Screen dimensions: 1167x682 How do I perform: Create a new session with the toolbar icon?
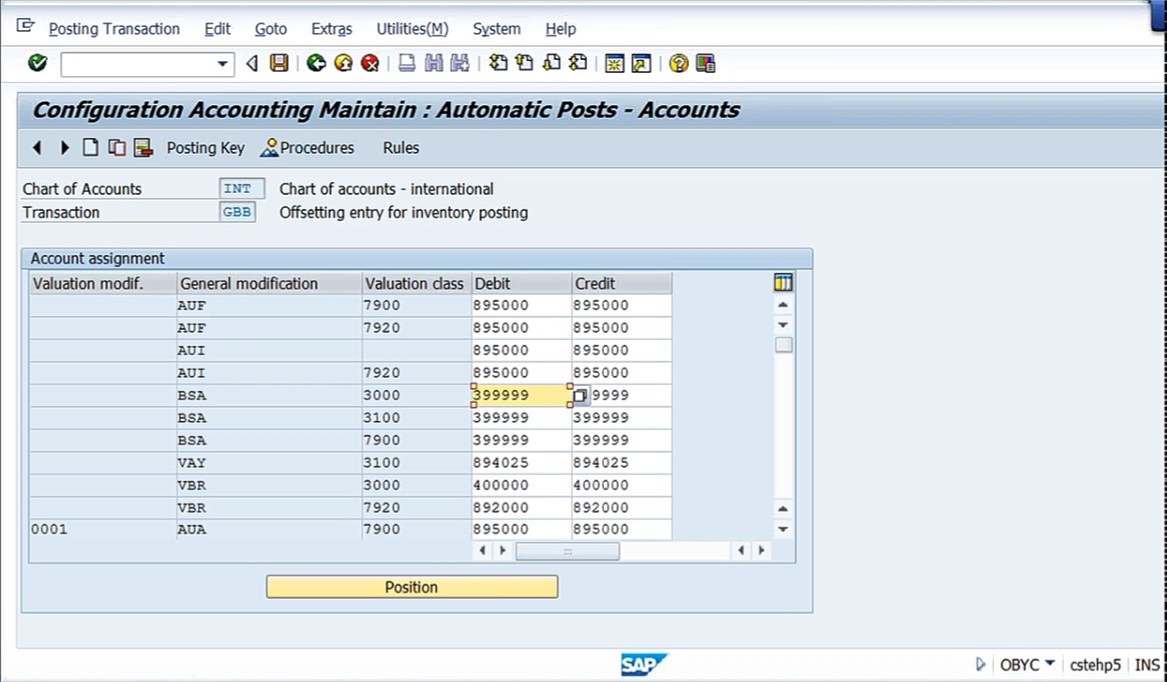614,63
